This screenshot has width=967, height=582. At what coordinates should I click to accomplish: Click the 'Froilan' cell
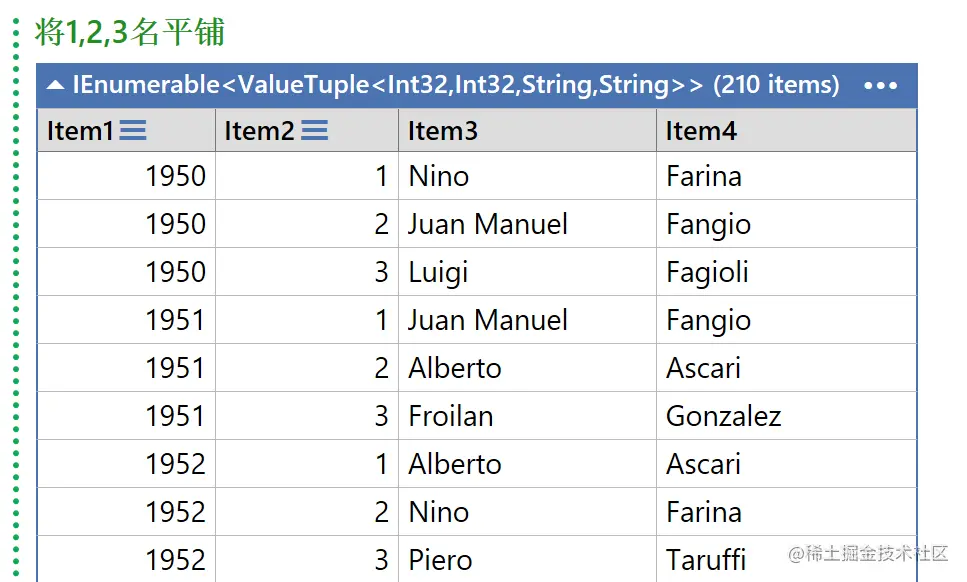[x=527, y=416]
